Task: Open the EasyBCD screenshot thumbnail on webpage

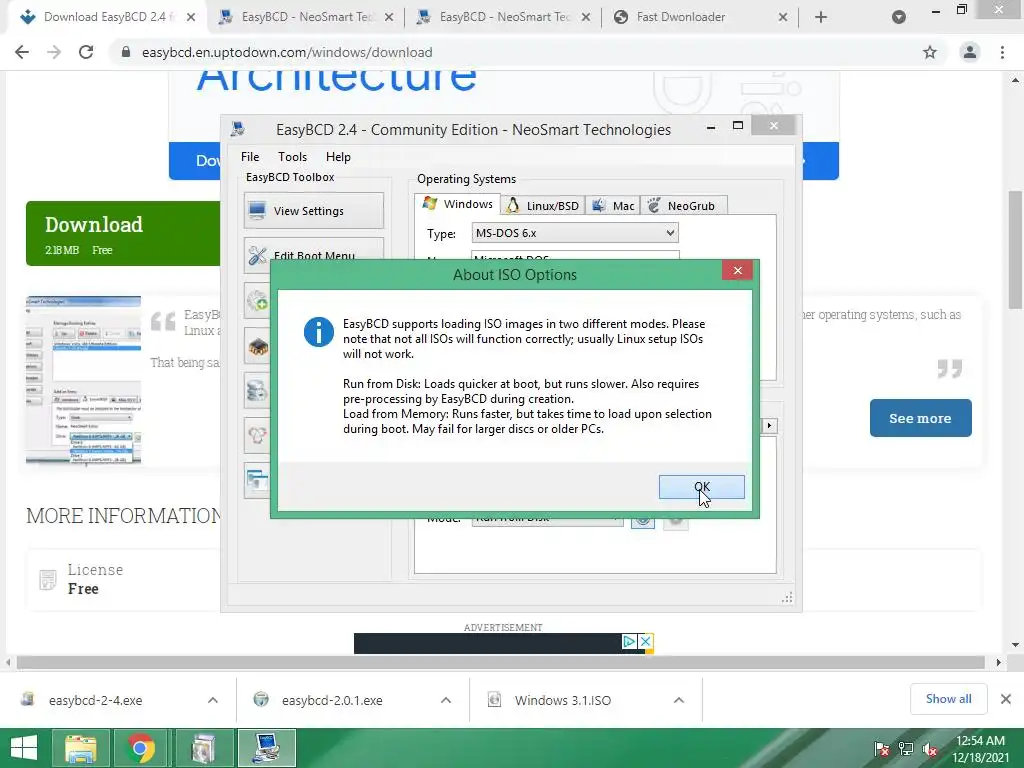Action: [84, 380]
